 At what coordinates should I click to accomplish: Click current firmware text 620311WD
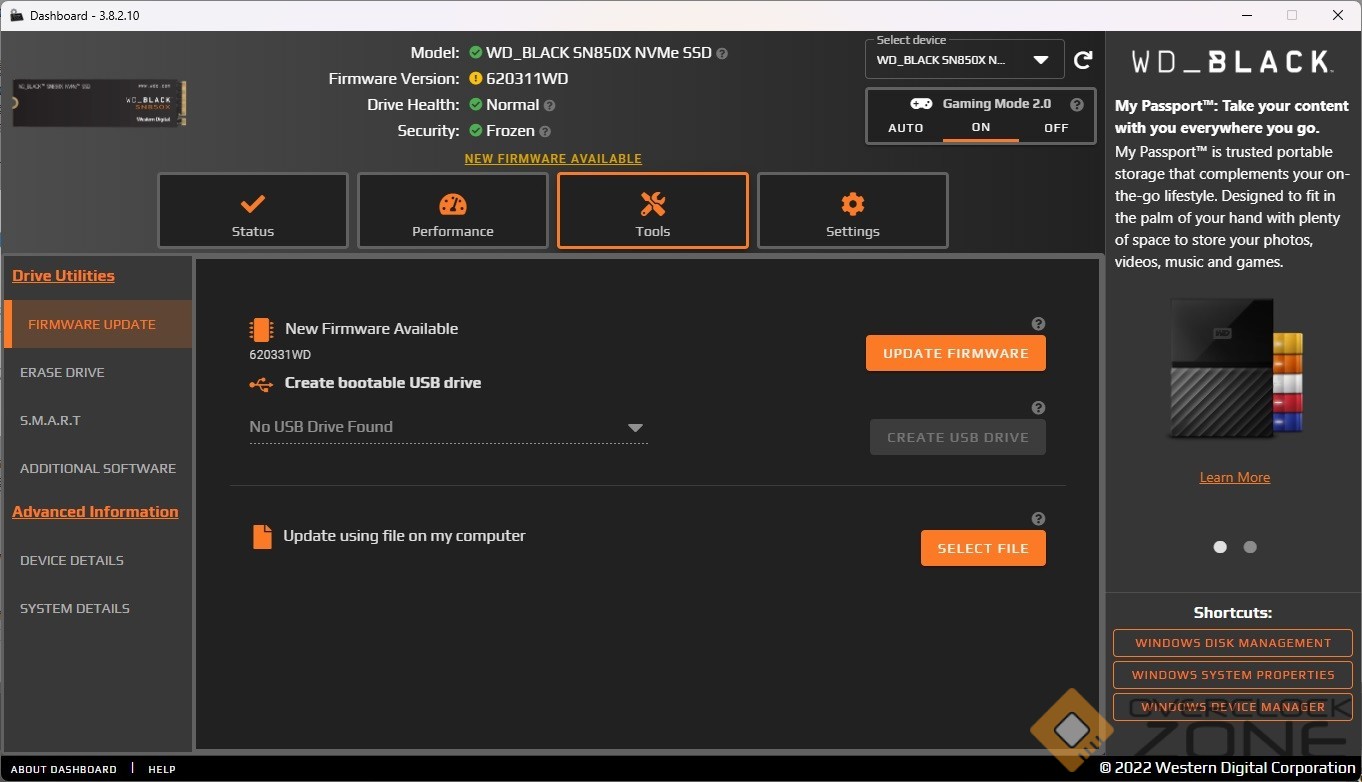(x=527, y=79)
